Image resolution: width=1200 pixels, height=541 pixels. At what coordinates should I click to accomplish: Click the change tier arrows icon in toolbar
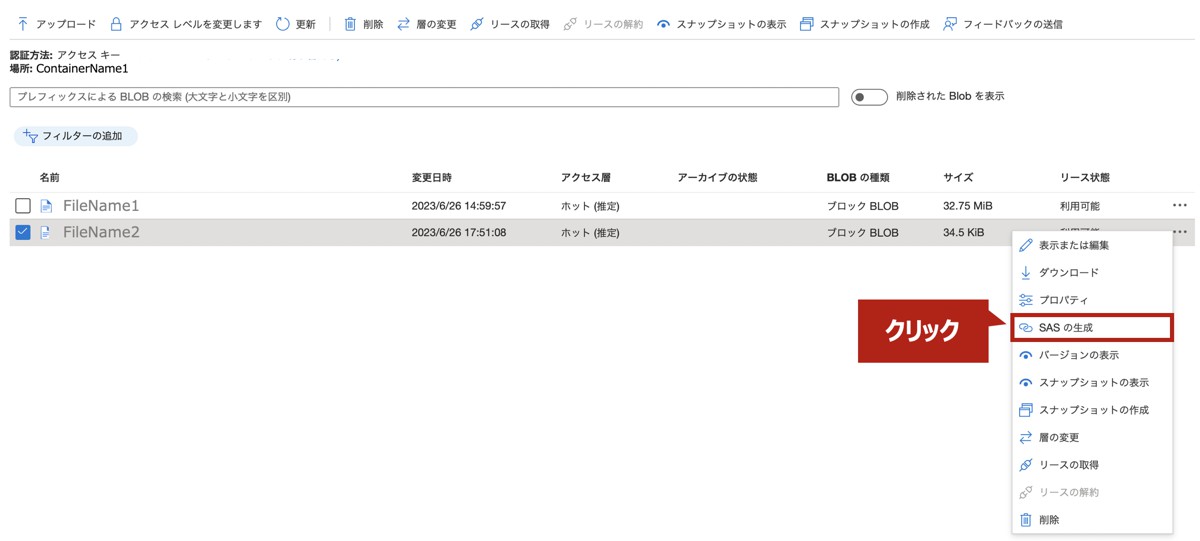pyautogui.click(x=403, y=24)
